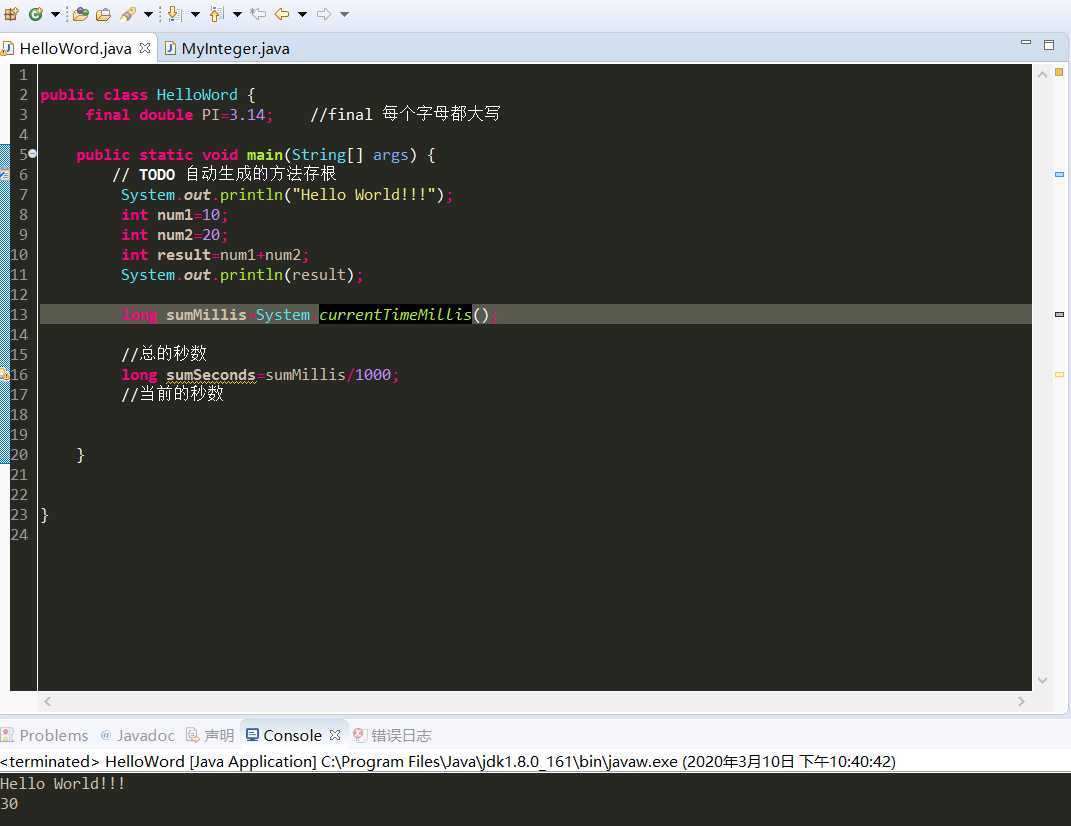Image resolution: width=1071 pixels, height=826 pixels.
Task: Open the Next Annotation dropdown arrow
Action: click(195, 14)
